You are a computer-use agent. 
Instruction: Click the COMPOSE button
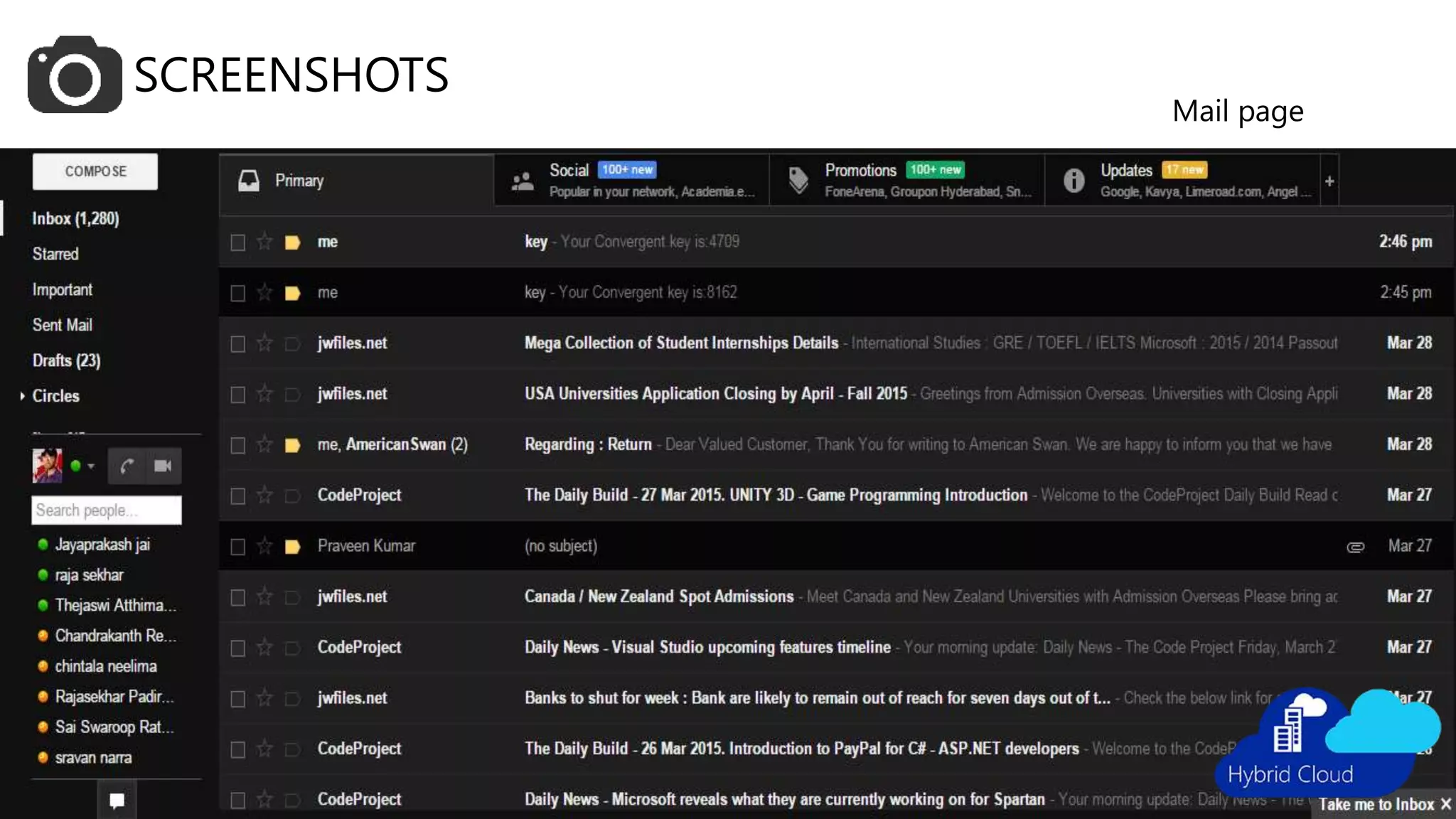click(x=95, y=171)
